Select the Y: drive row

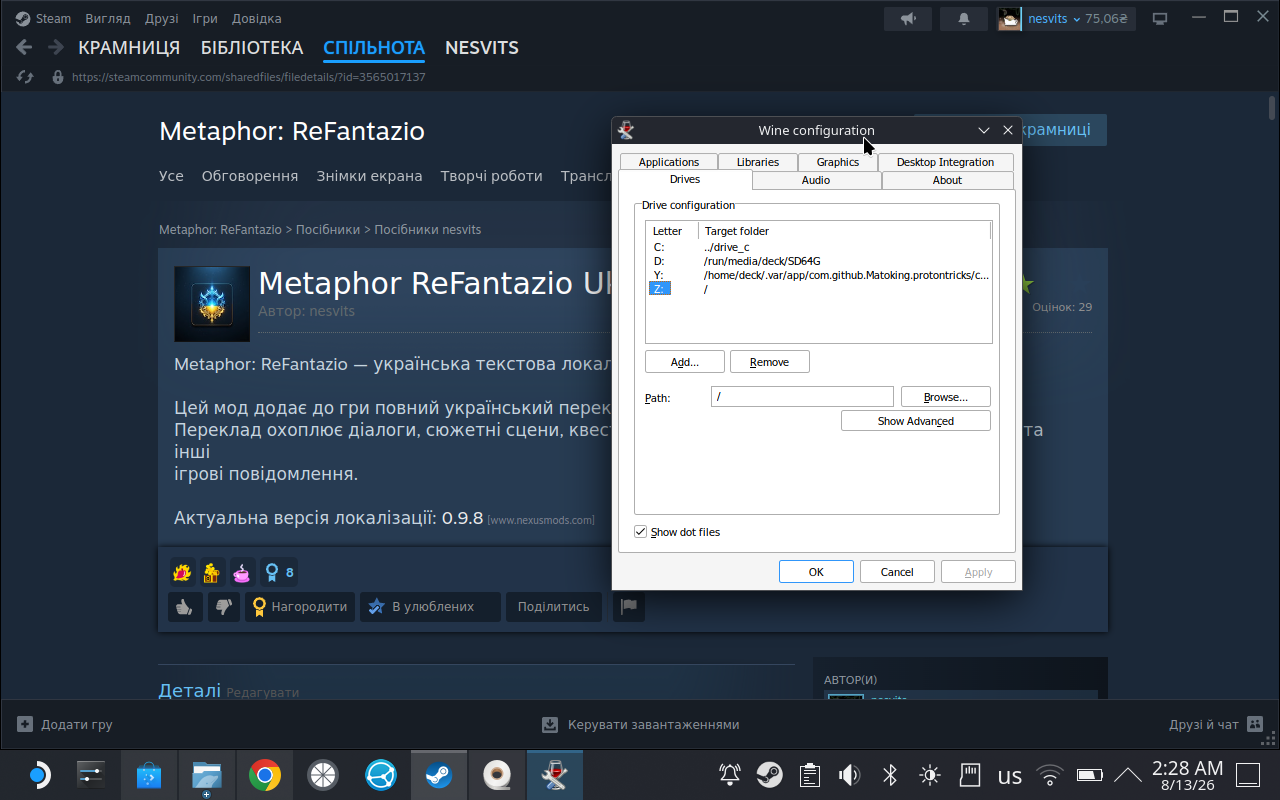[819, 275]
